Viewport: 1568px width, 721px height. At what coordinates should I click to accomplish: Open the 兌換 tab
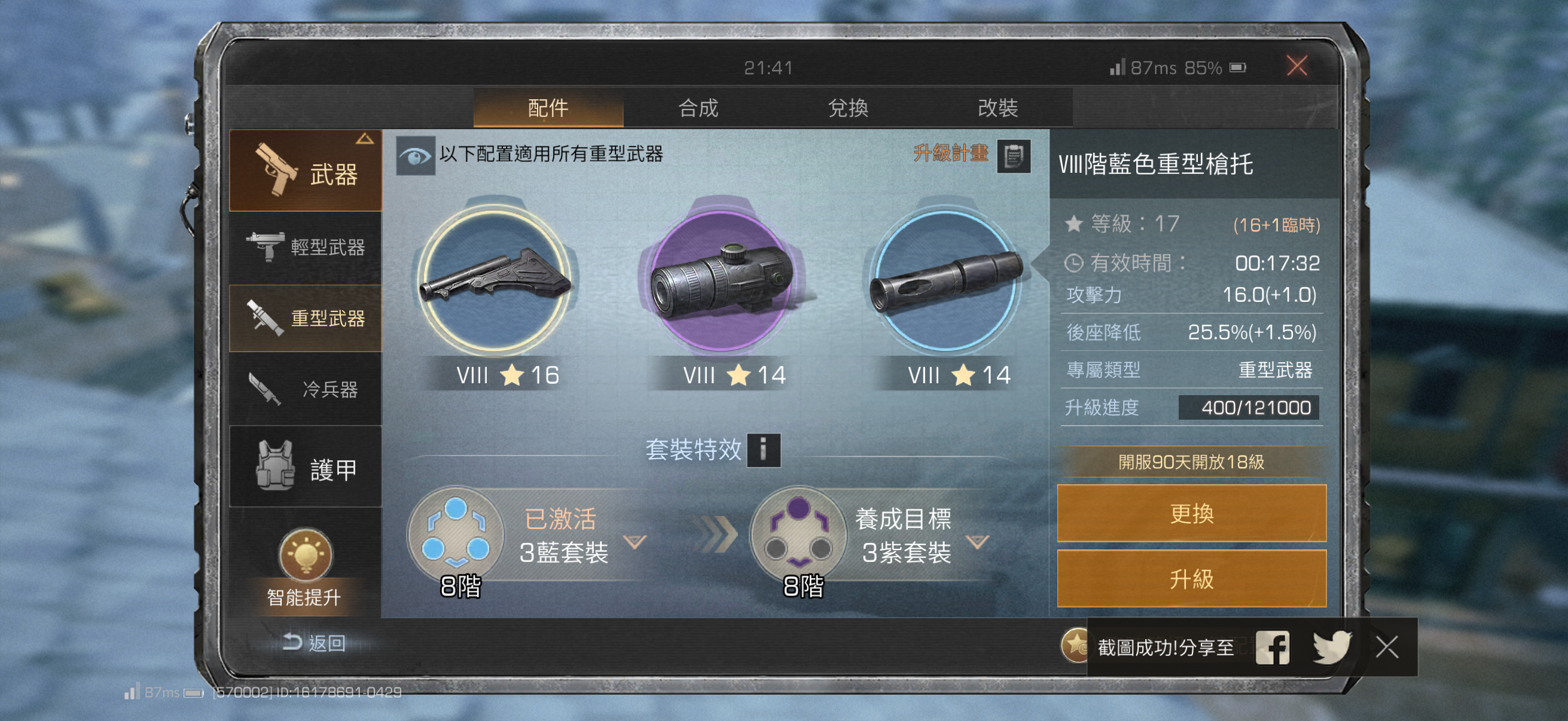[x=849, y=108]
